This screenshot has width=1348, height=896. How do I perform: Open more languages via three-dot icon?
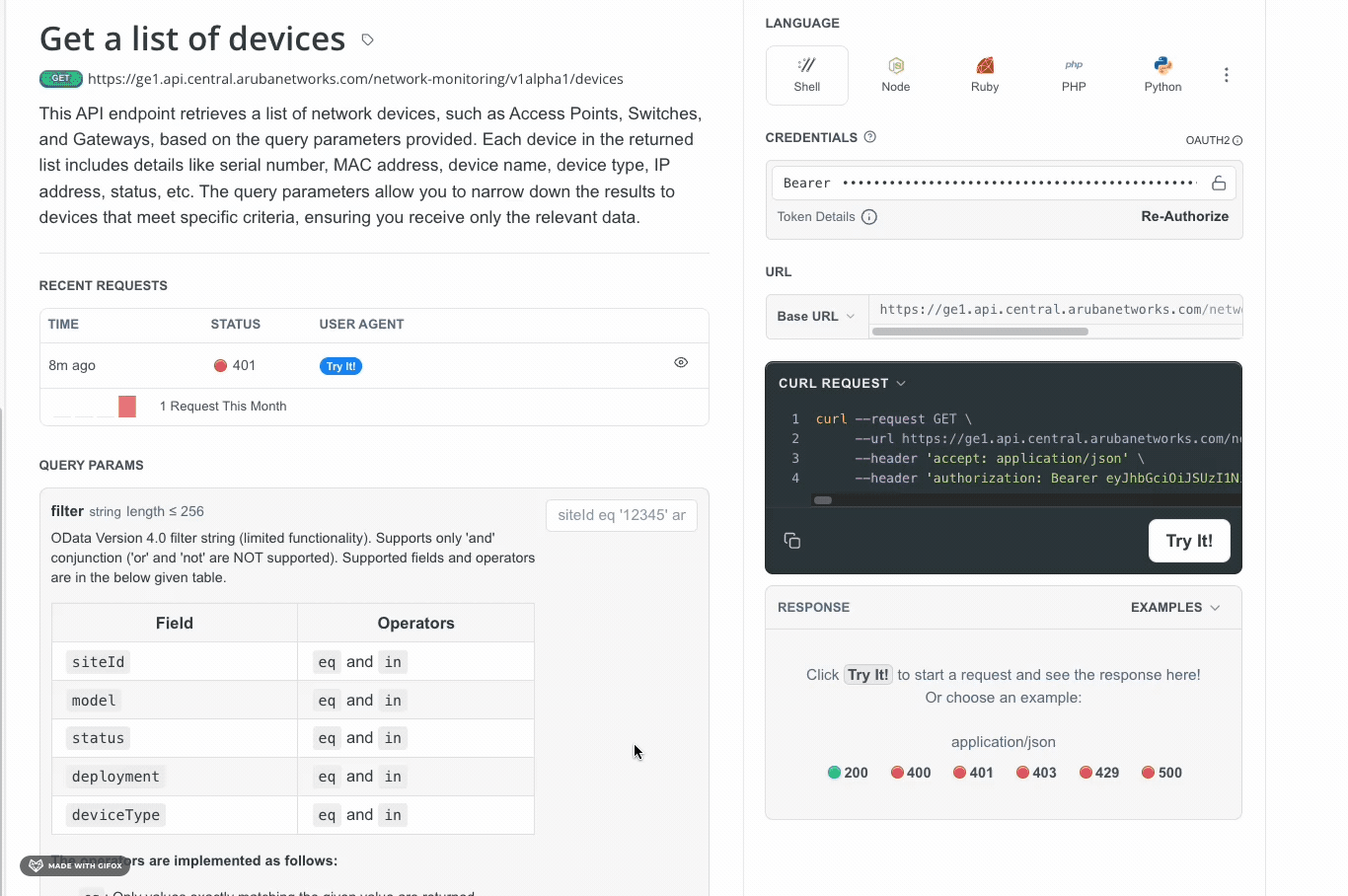click(1227, 75)
